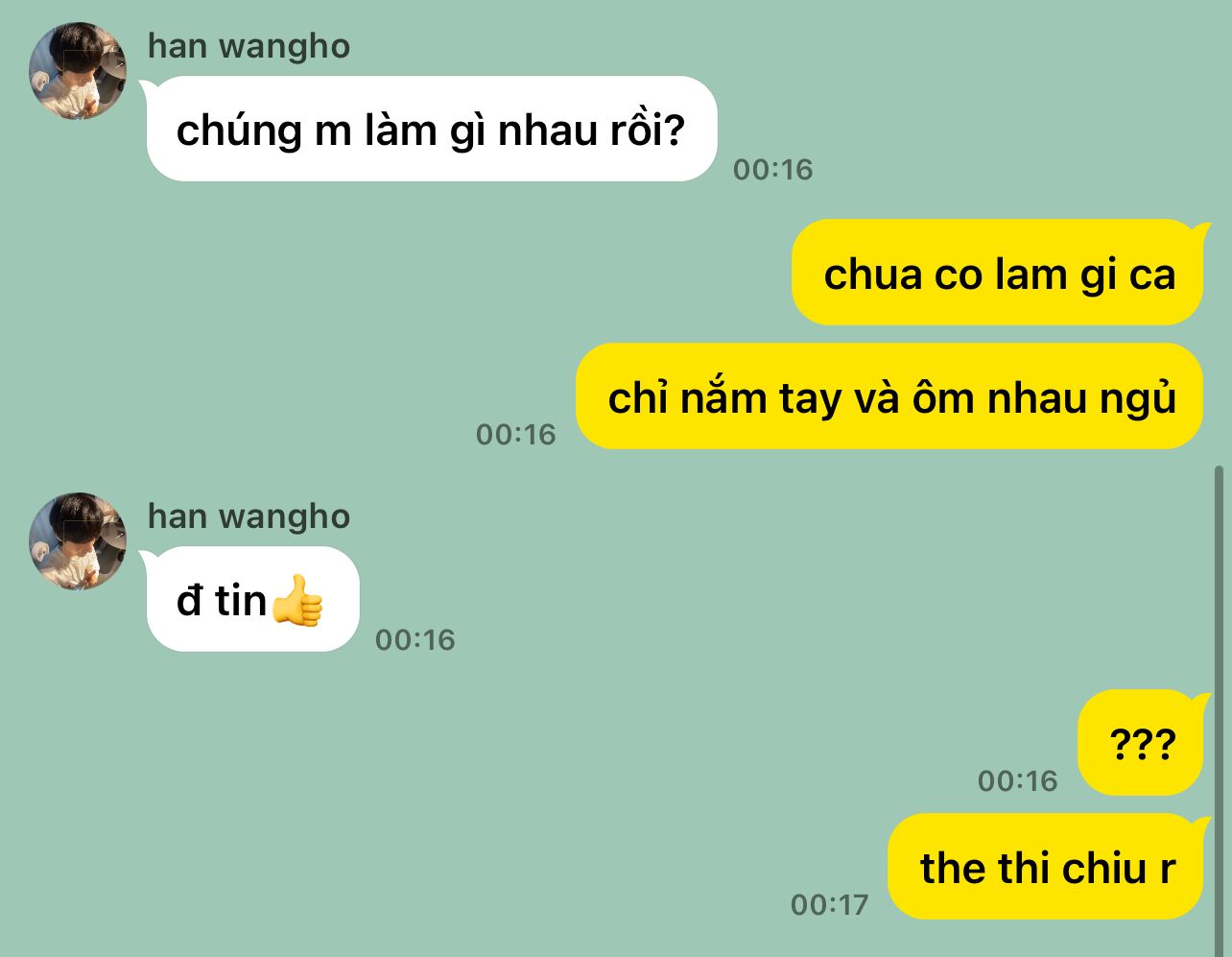Tap the 'đ tin' message bubble

point(252,599)
